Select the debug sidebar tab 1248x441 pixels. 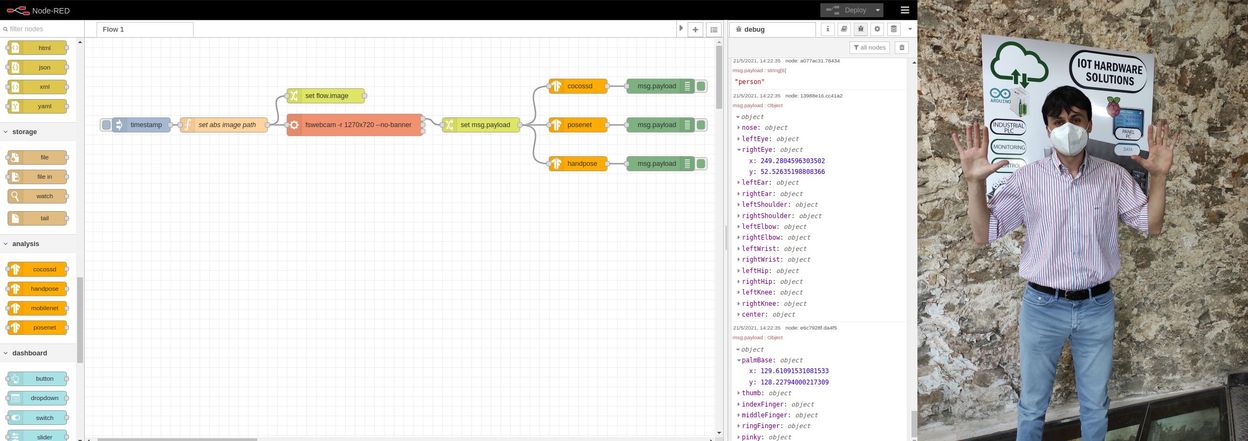pyautogui.click(x=772, y=30)
